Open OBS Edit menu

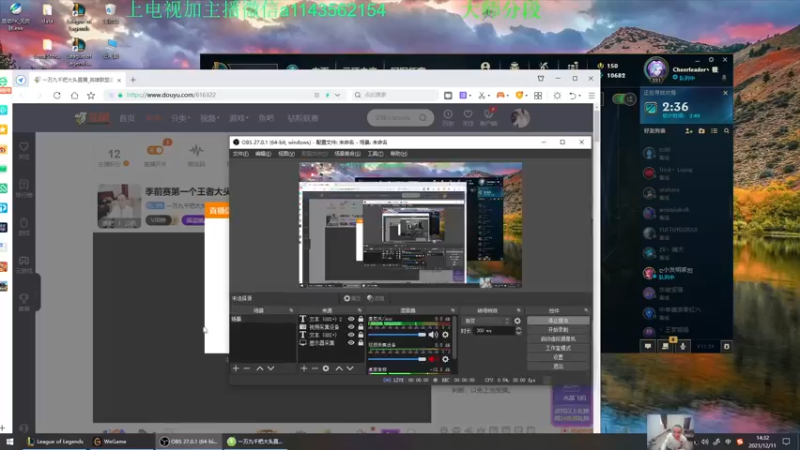tap(263, 154)
